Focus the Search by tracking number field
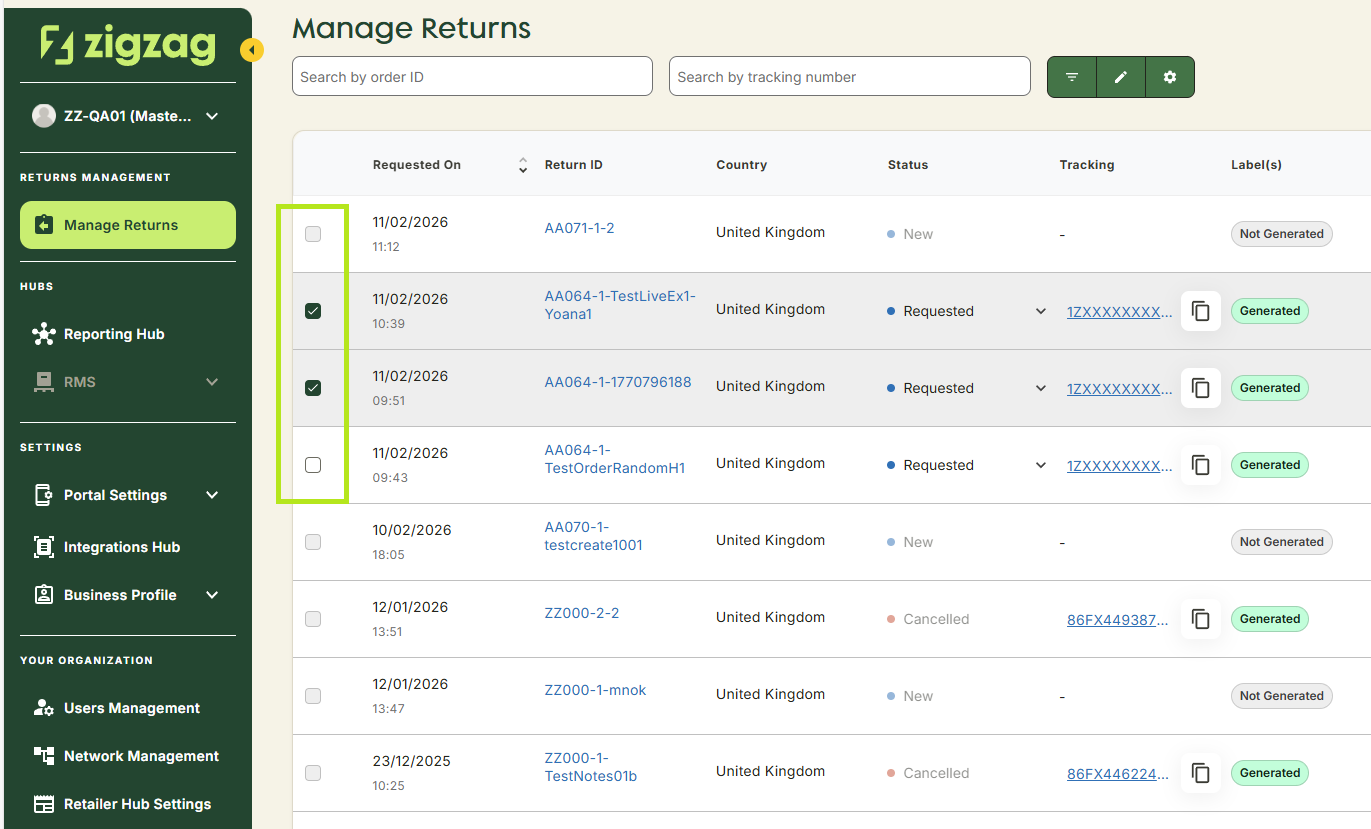The height and width of the screenshot is (829, 1371). coord(849,77)
